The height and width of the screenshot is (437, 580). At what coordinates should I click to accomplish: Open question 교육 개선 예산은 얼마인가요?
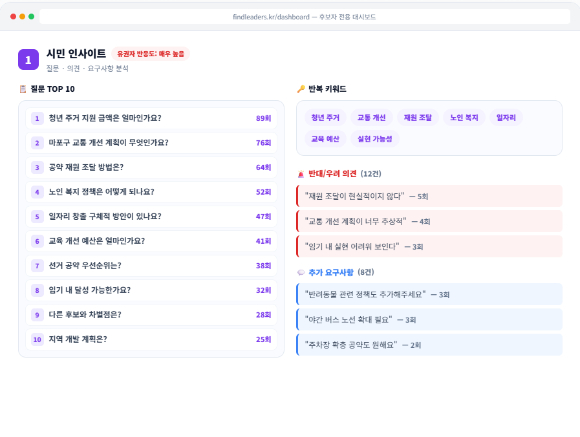click(151, 241)
